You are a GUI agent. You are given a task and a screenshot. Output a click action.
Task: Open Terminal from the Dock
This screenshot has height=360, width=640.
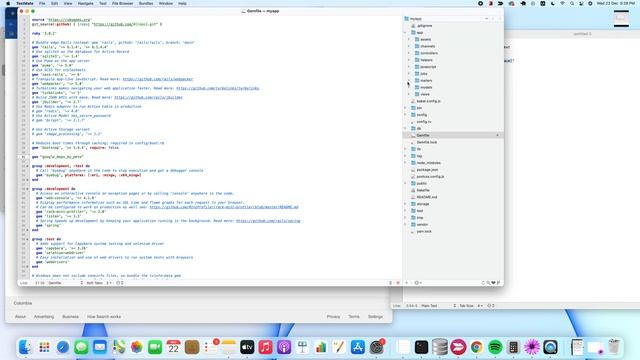click(421, 347)
